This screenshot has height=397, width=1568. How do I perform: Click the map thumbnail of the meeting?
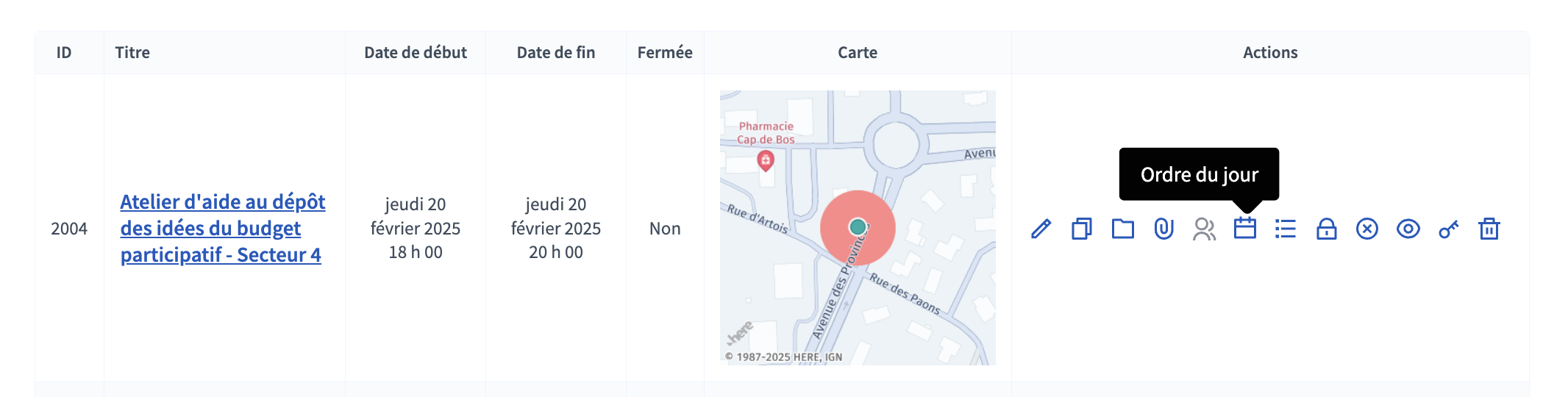(858, 228)
